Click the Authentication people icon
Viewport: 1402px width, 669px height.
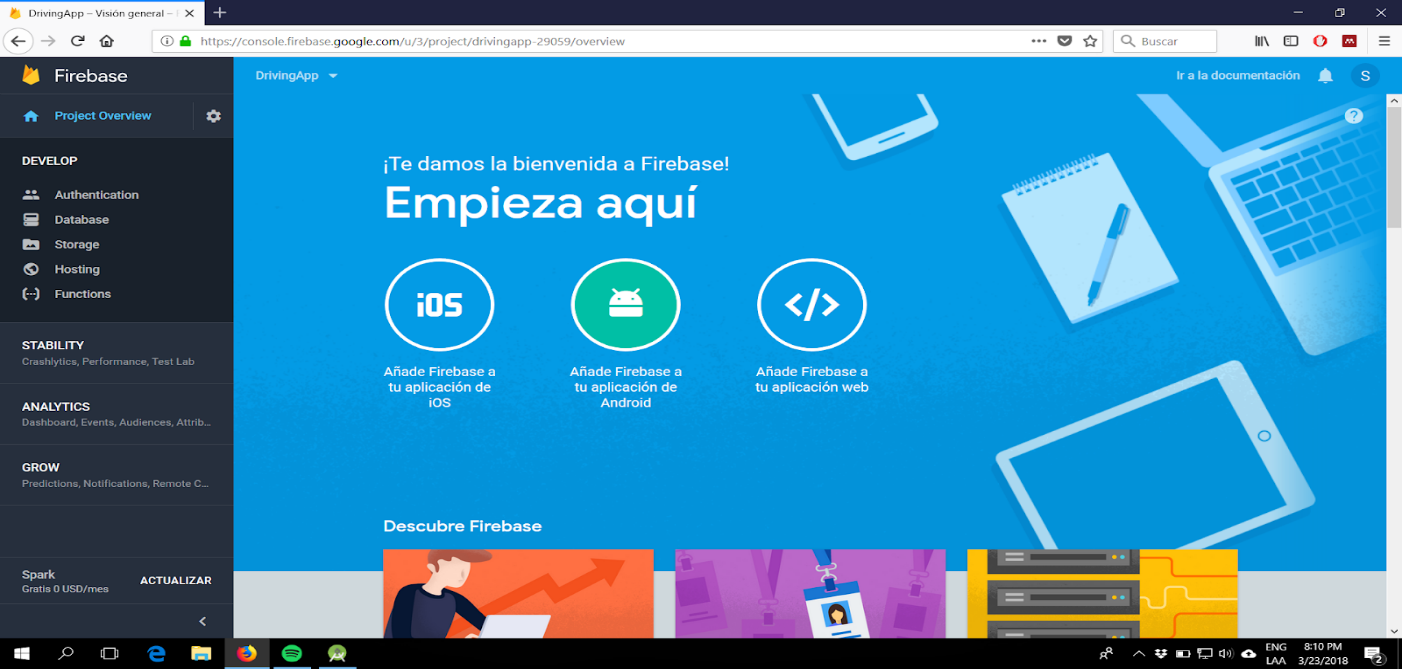tap(31, 195)
